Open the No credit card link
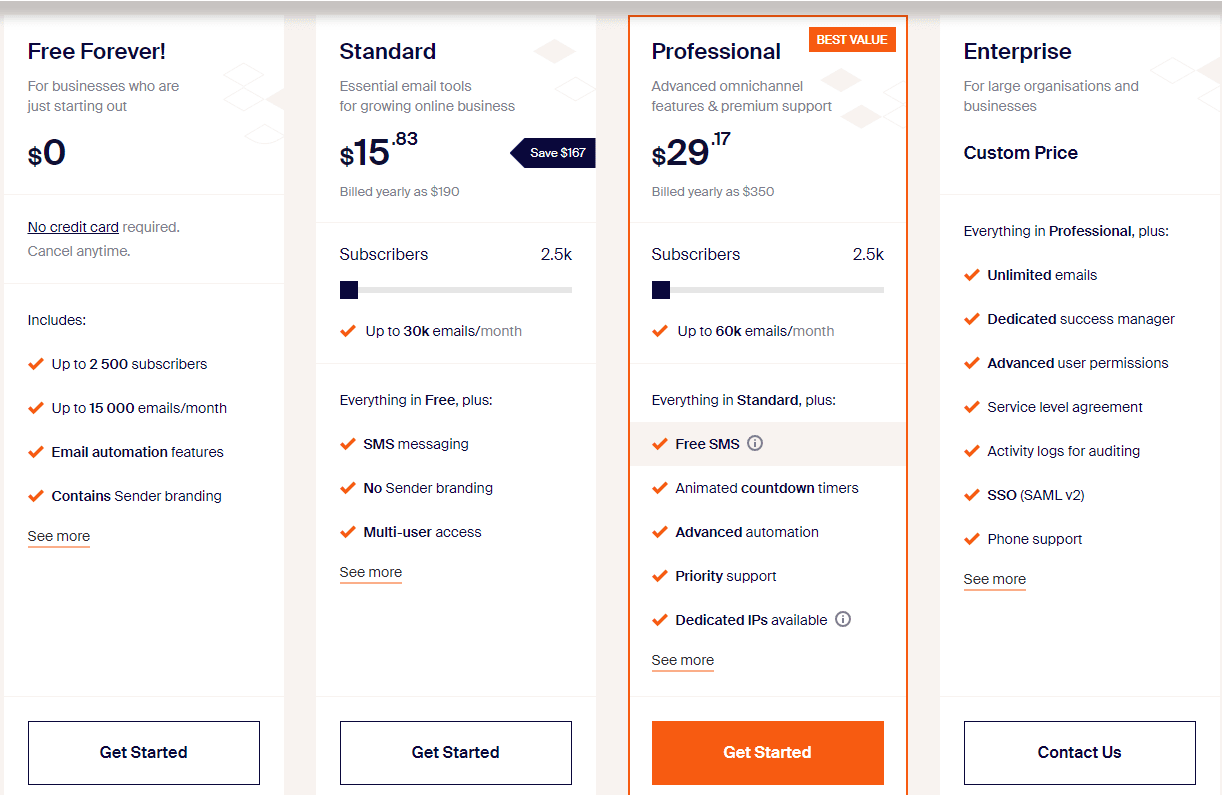The height and width of the screenshot is (795, 1222). coord(73,227)
